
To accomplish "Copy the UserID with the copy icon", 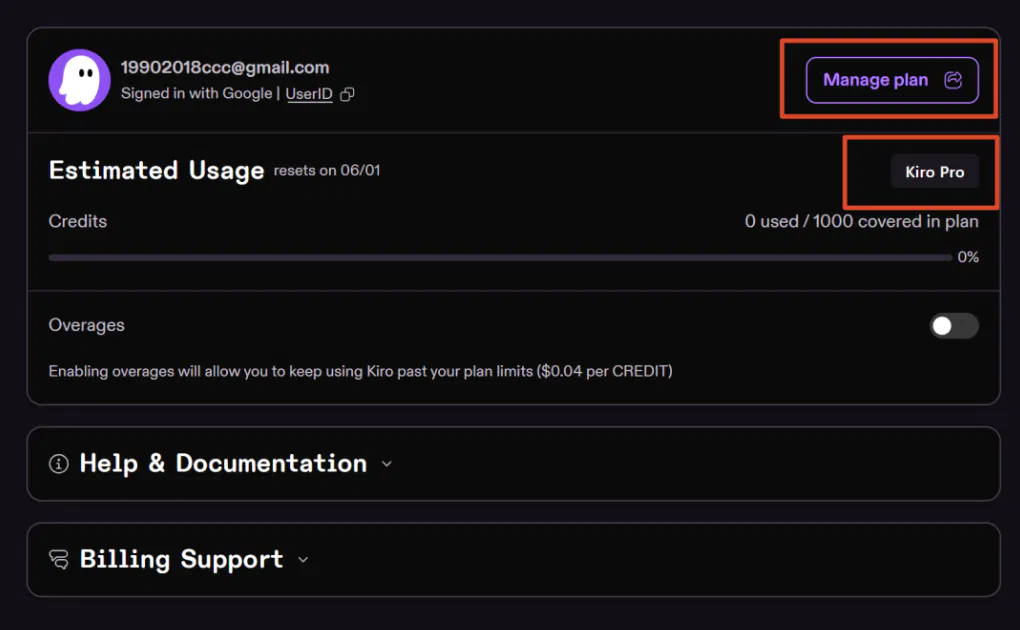I will point(347,94).
